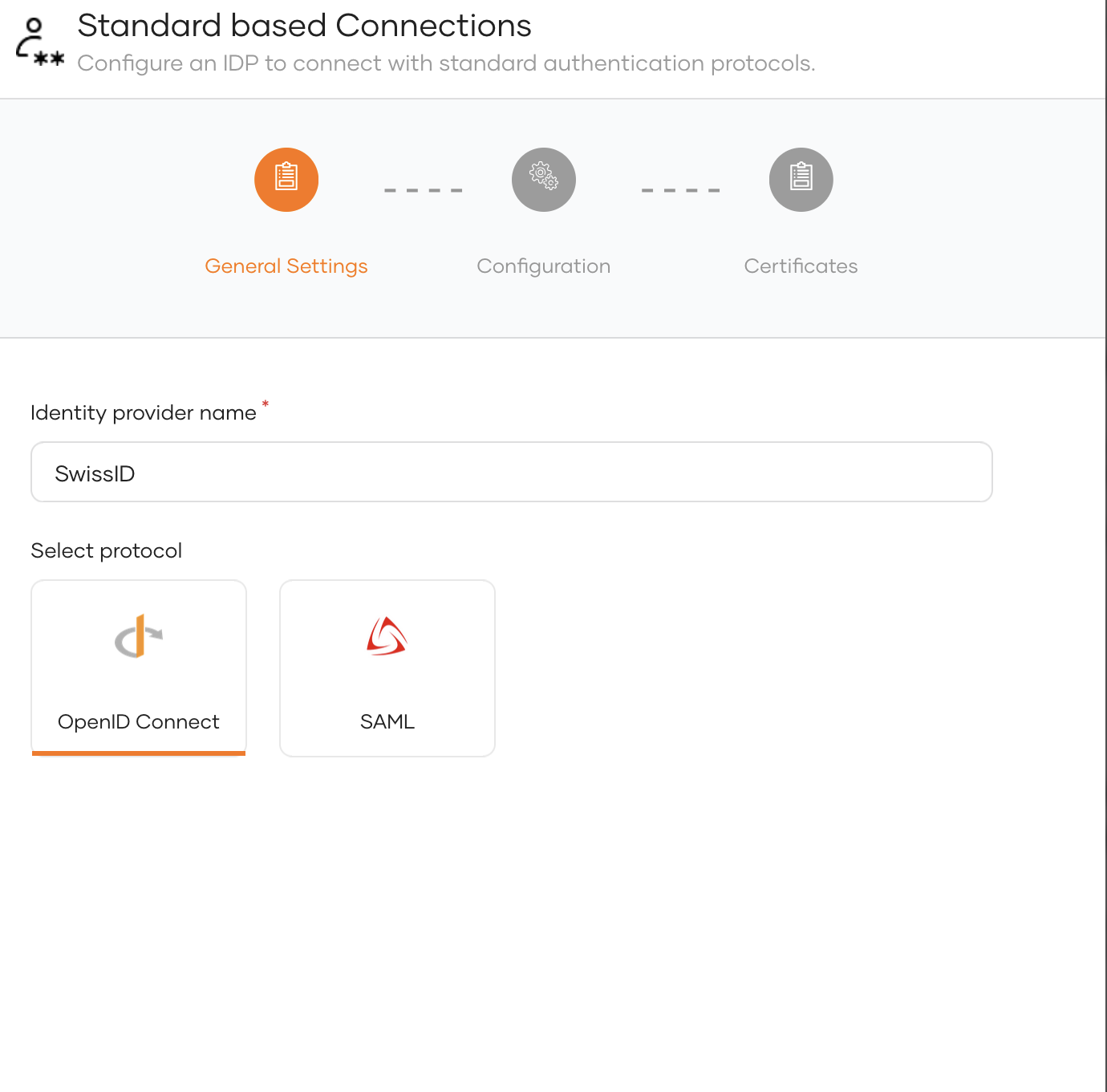The width and height of the screenshot is (1107, 1092).
Task: Click the Certificates step circle icon
Action: pos(801,180)
